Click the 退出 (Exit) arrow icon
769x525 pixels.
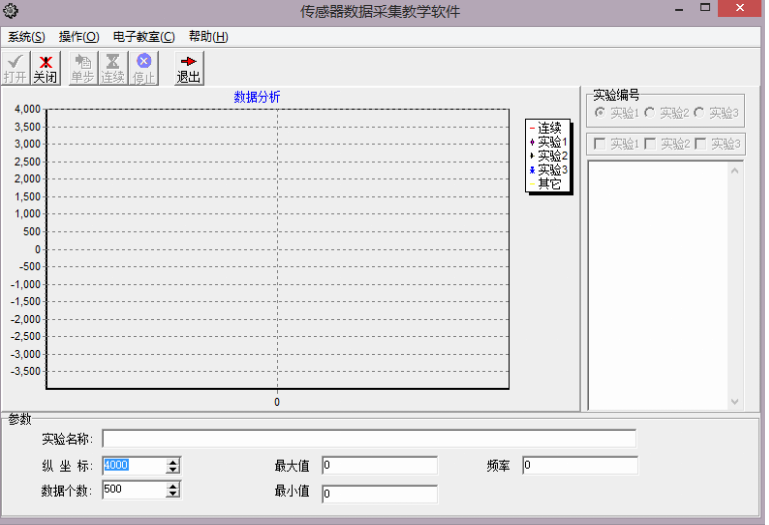click(x=188, y=62)
